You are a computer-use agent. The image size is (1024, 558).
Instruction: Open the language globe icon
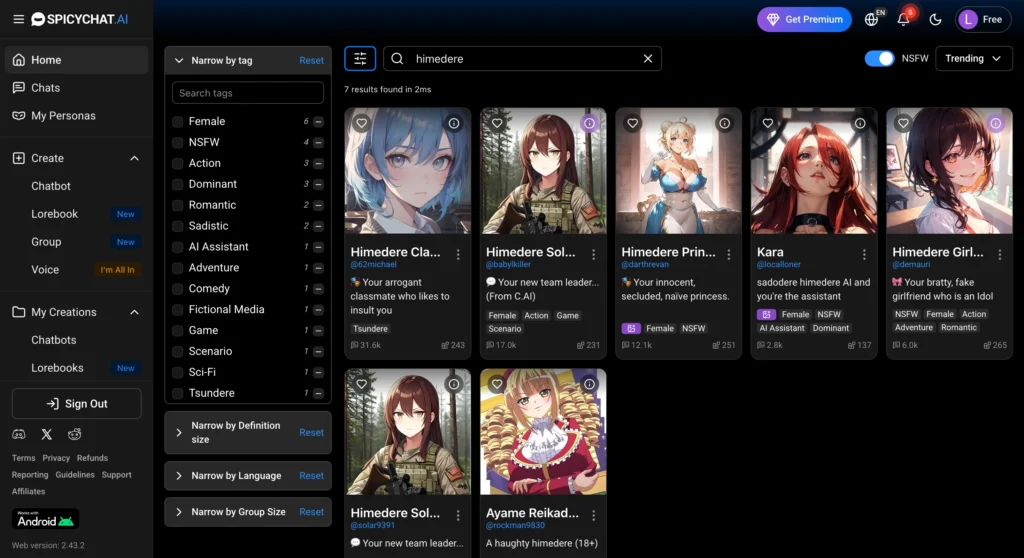click(871, 20)
